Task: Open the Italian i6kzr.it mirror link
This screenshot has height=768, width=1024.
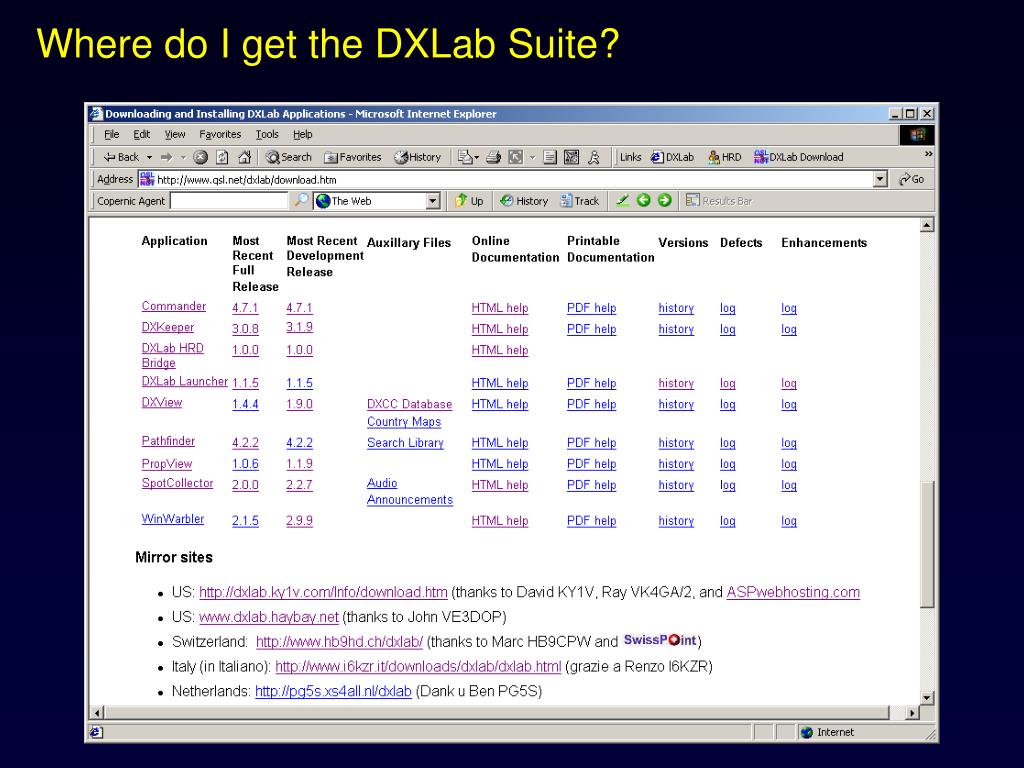Action: point(418,667)
